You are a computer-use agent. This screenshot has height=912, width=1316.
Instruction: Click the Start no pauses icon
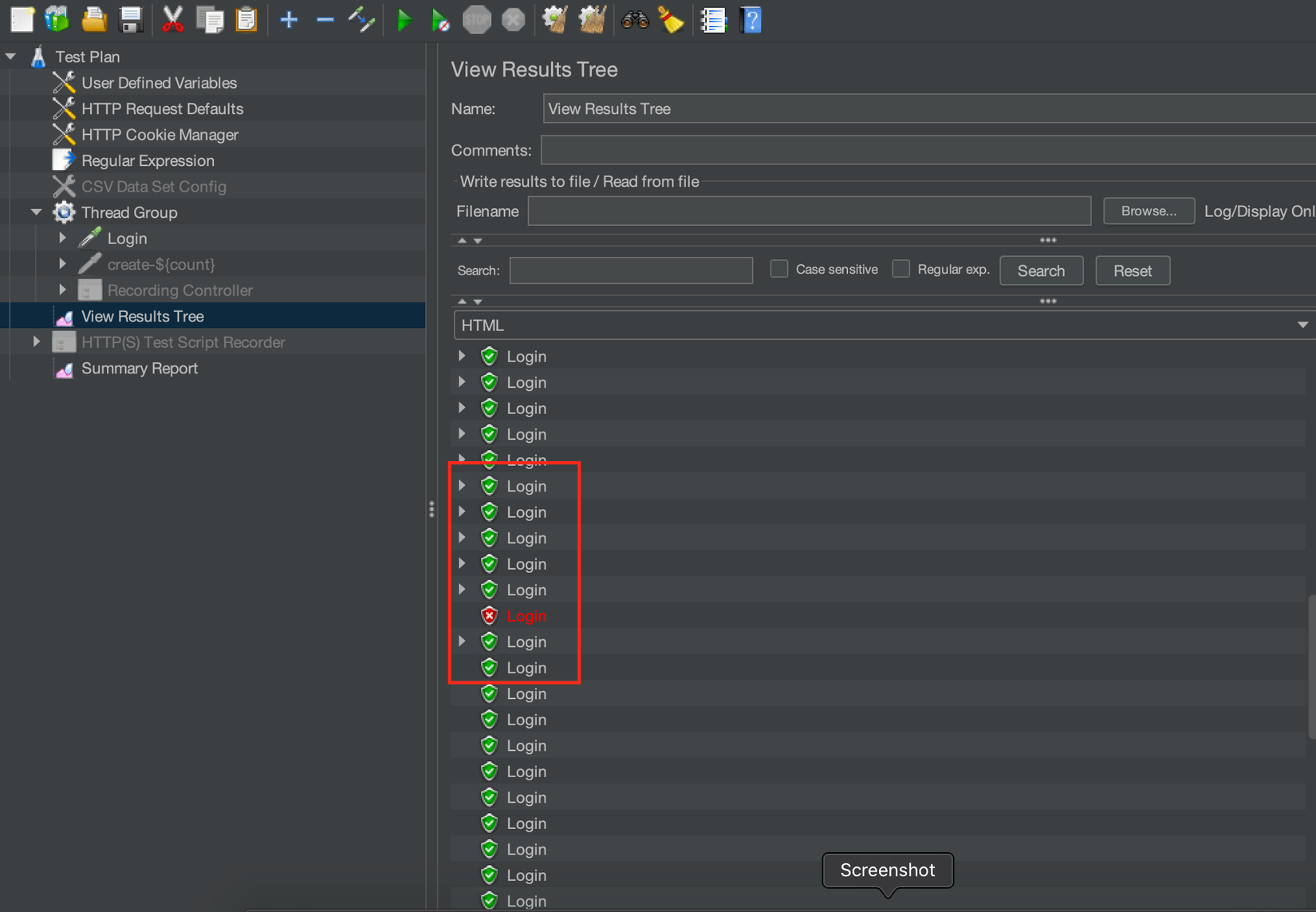pyautogui.click(x=440, y=20)
